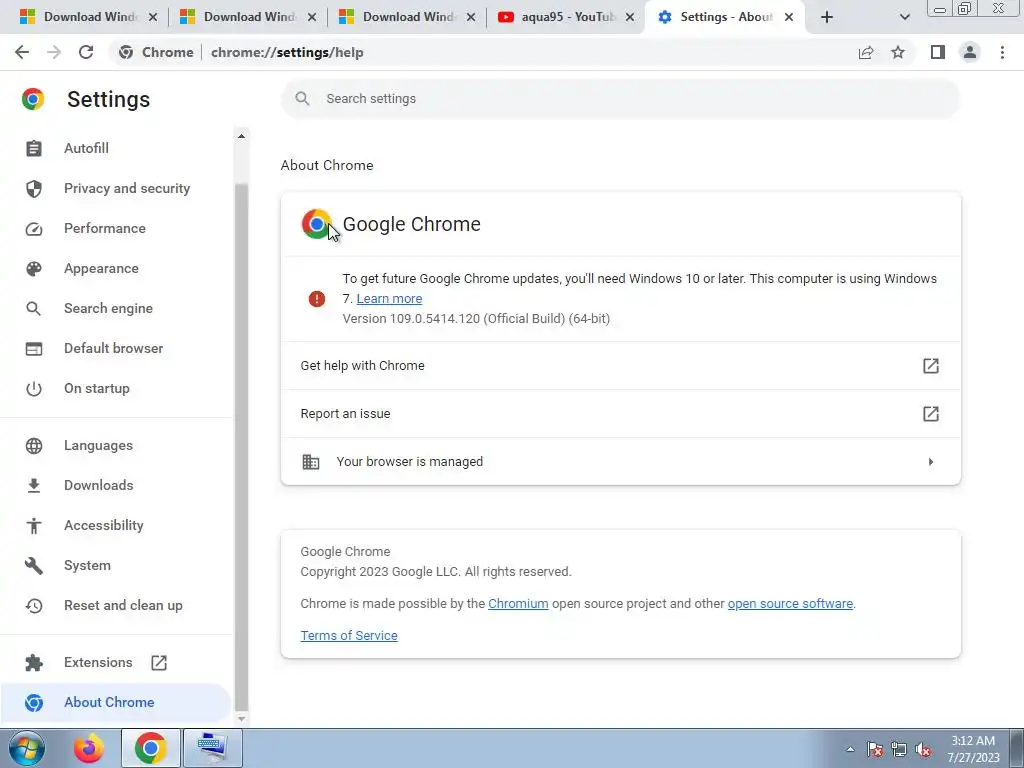Click the System wrench icon
This screenshot has width=1024, height=768.
tap(34, 566)
